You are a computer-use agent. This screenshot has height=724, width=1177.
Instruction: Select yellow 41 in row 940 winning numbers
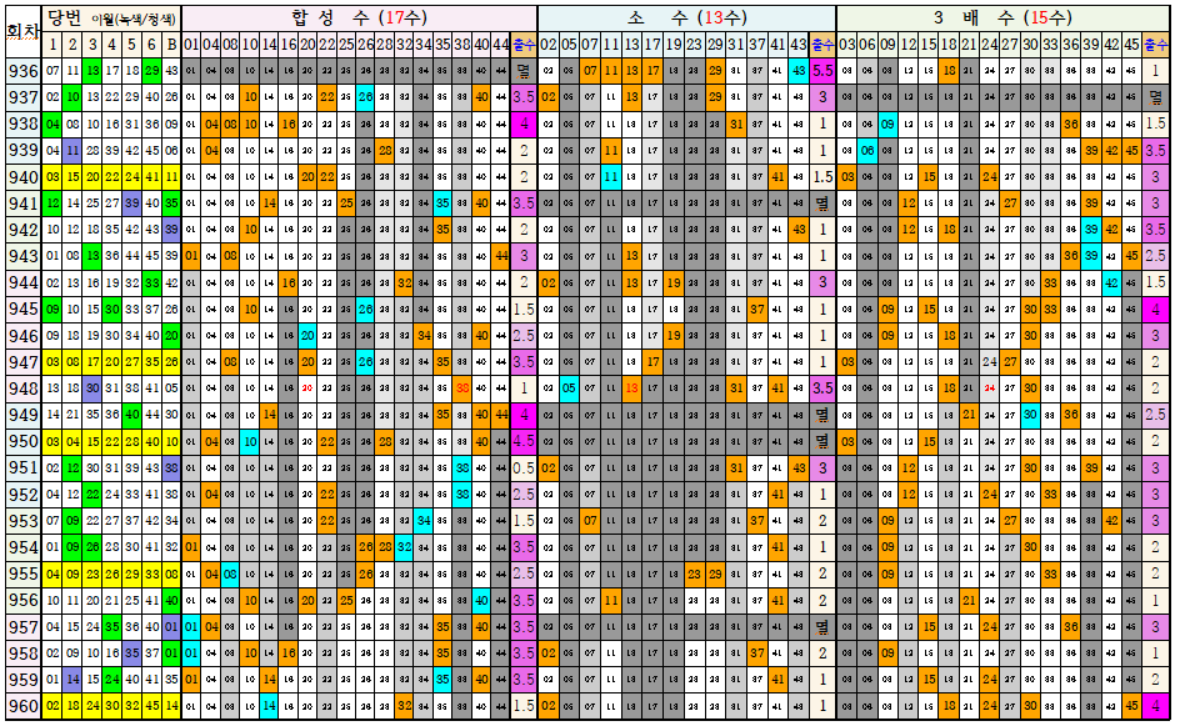150,177
